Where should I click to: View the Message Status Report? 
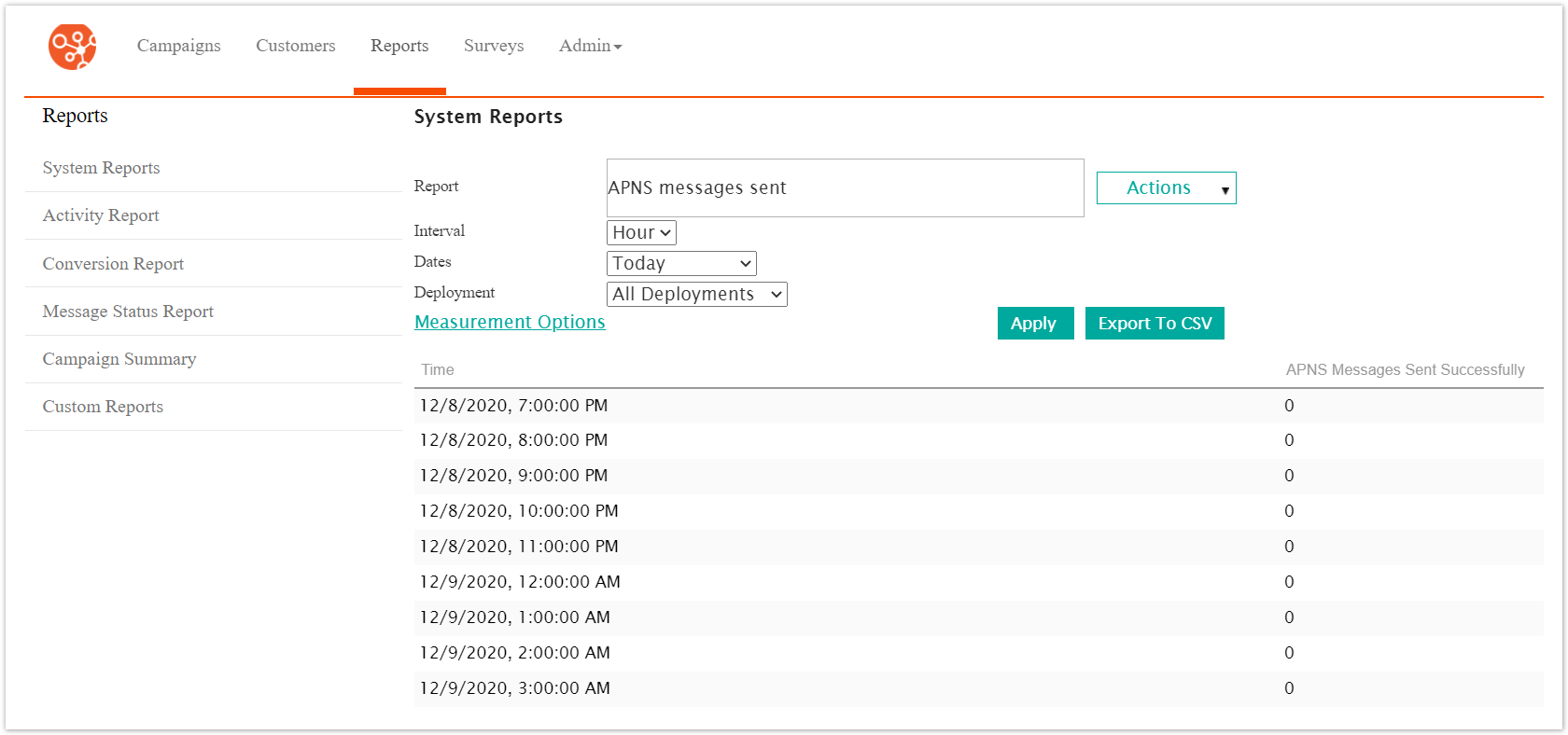pyautogui.click(x=128, y=312)
